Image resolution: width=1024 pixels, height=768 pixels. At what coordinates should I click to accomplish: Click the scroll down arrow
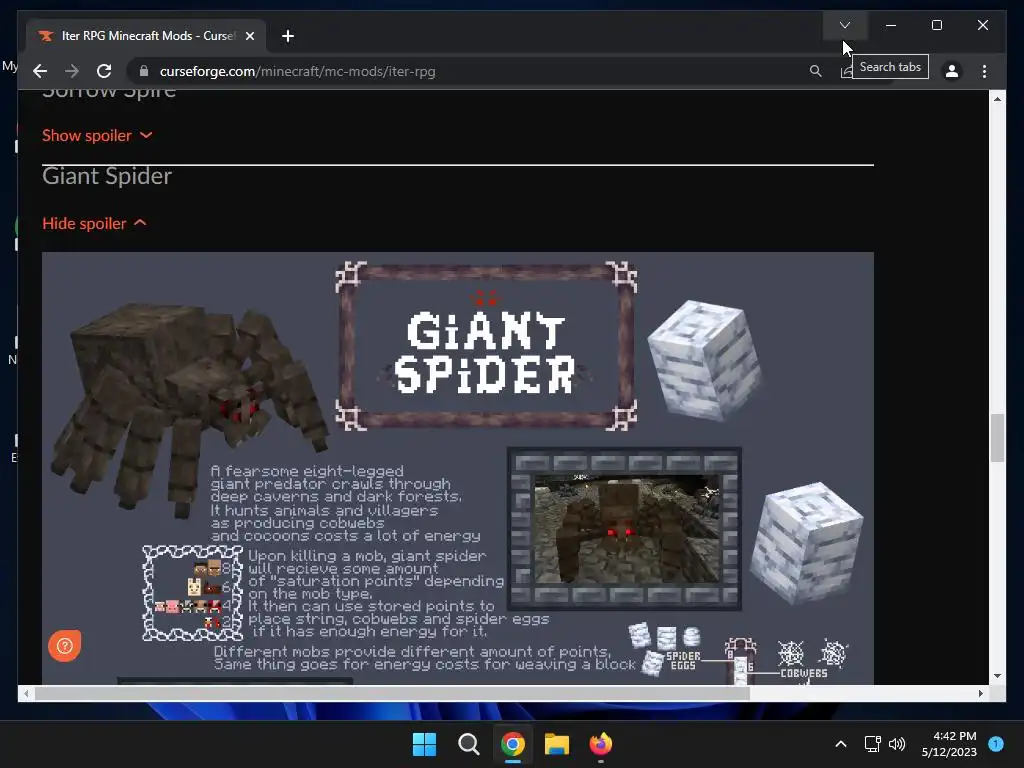point(997,676)
